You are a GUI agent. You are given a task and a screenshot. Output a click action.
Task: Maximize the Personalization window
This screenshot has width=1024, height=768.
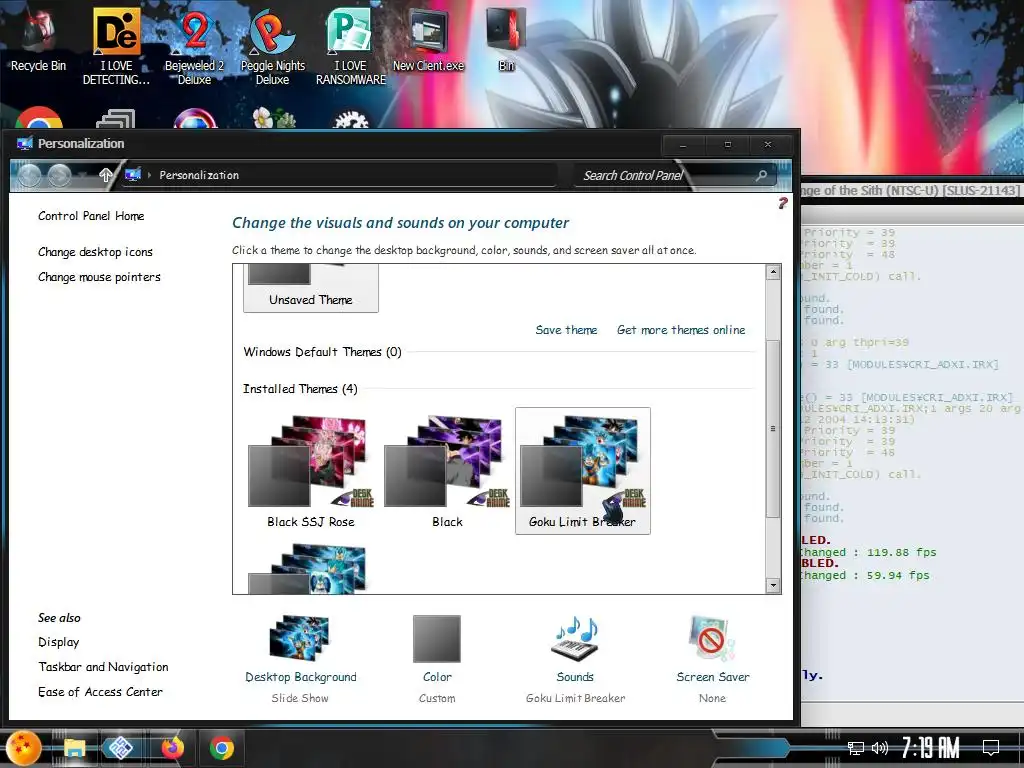728,144
